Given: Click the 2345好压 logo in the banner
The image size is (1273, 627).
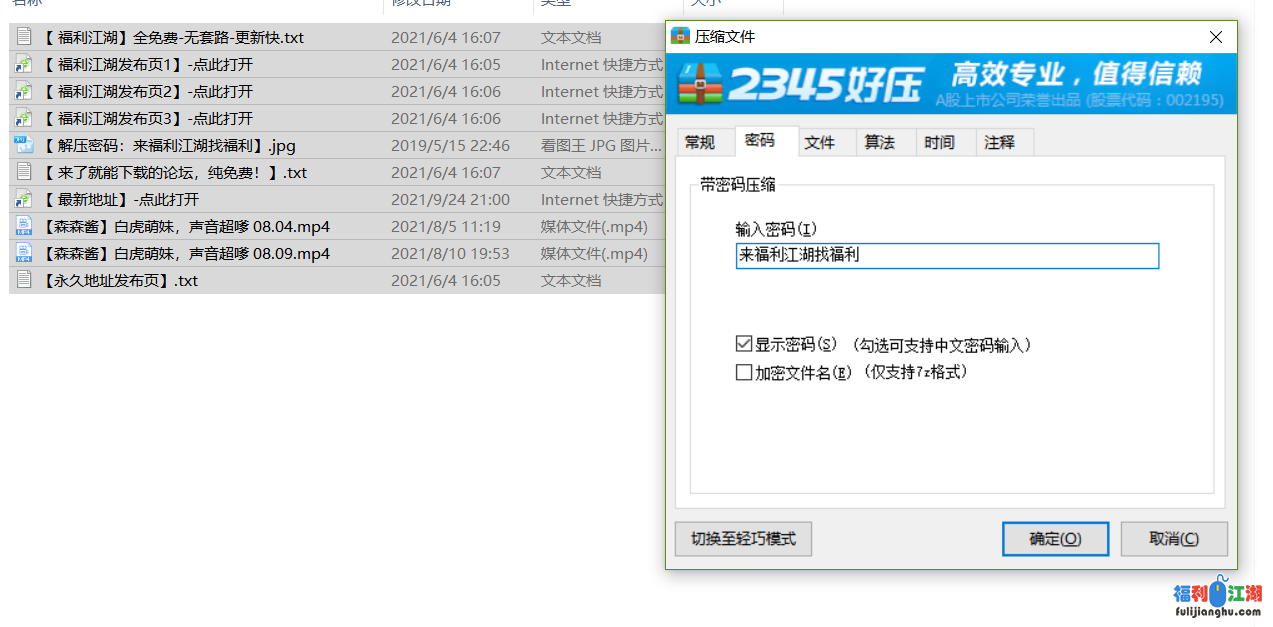Looking at the screenshot, I should (800, 84).
